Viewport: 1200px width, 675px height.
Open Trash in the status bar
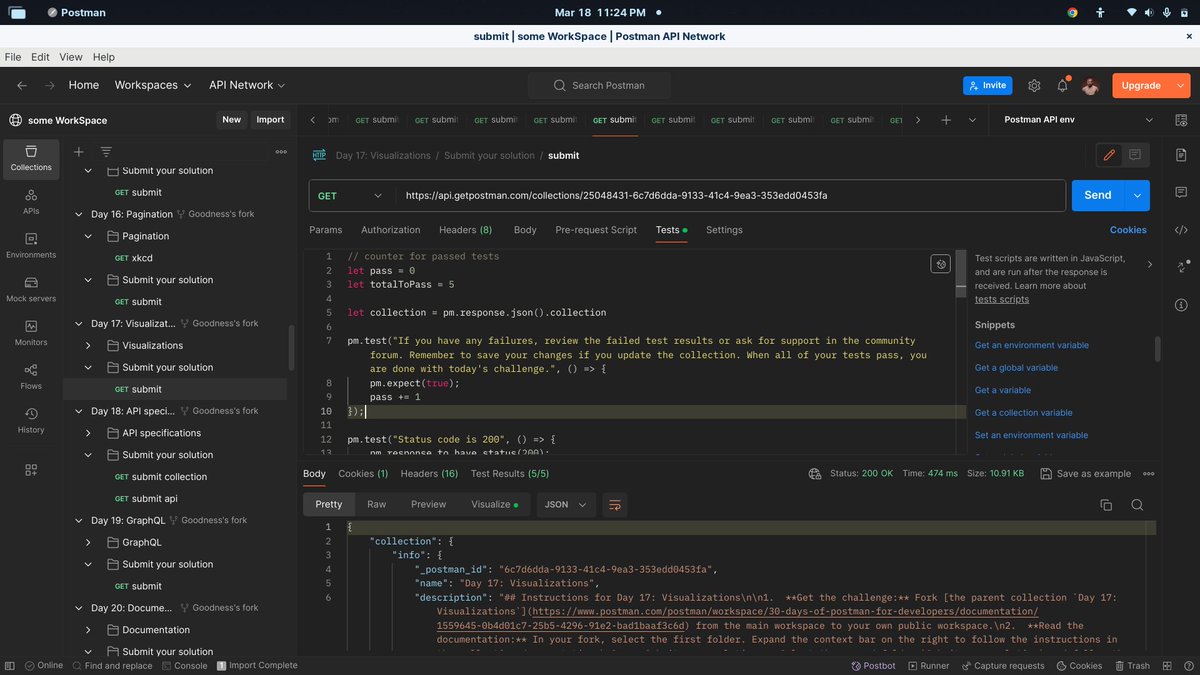point(1130,665)
